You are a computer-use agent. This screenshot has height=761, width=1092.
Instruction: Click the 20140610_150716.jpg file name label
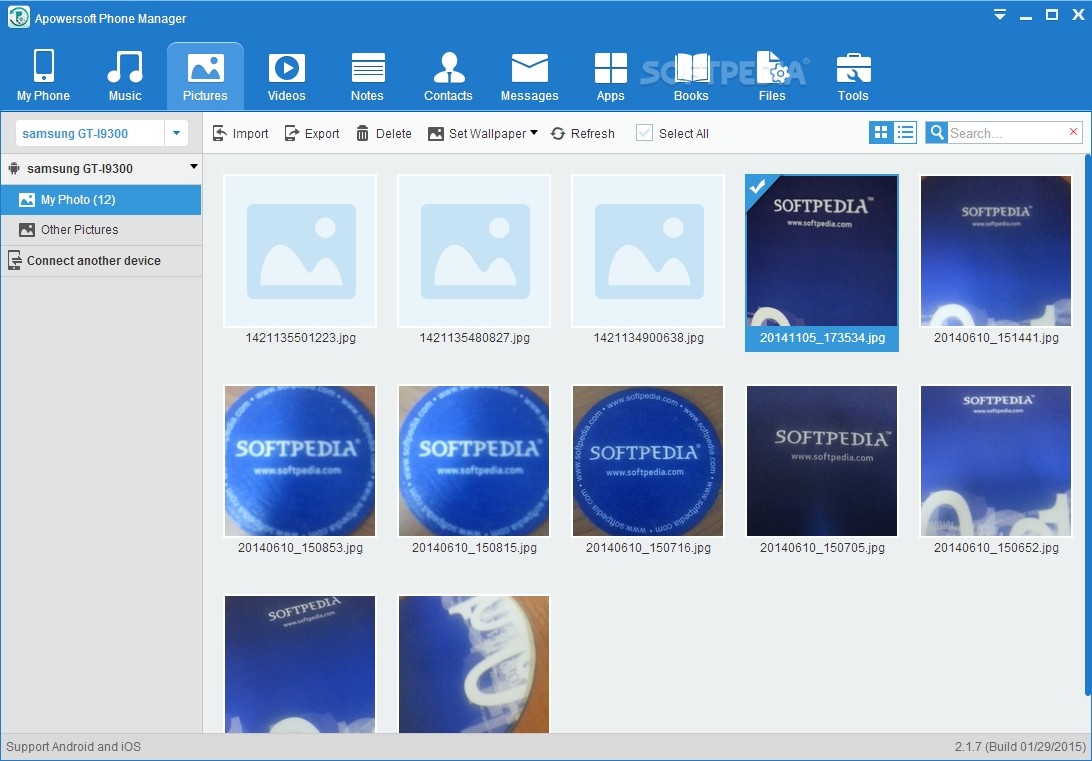point(648,548)
